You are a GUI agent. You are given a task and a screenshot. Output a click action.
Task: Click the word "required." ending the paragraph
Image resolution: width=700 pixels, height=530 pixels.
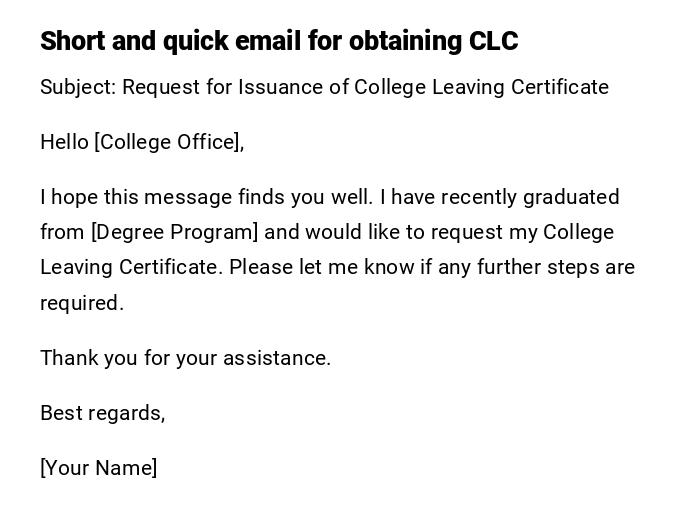(x=82, y=303)
